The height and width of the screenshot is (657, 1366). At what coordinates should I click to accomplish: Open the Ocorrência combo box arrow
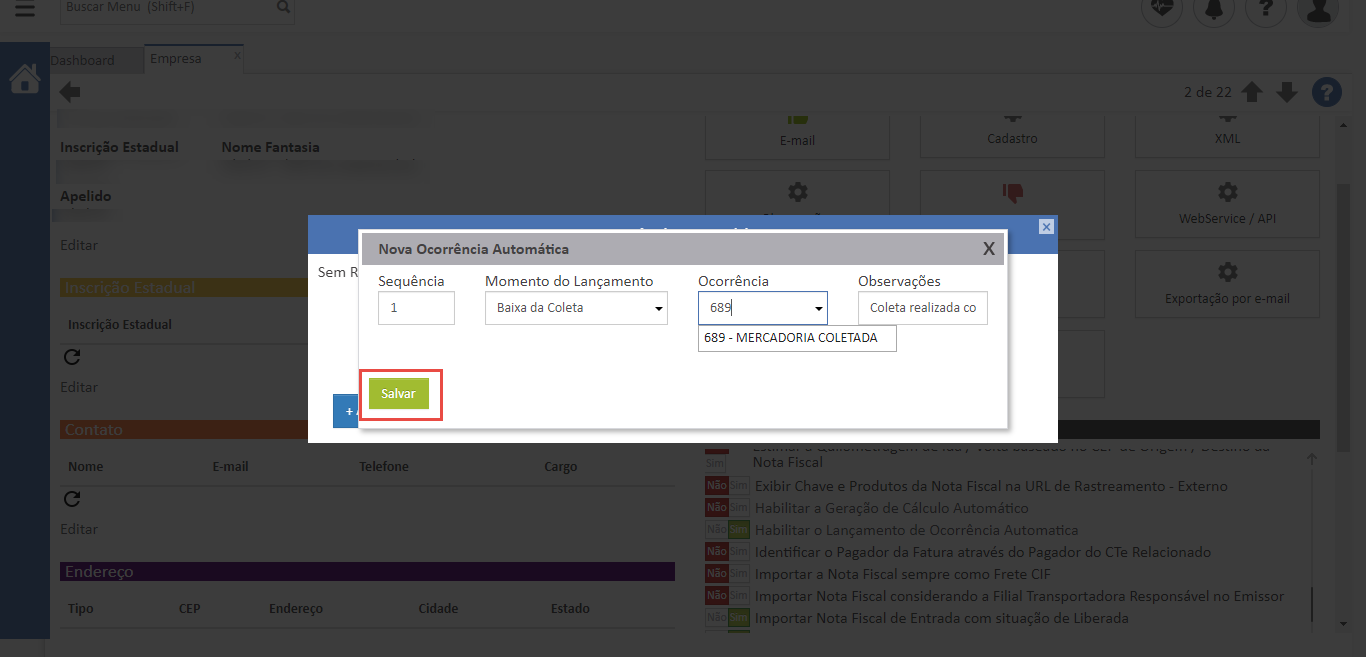[819, 309]
